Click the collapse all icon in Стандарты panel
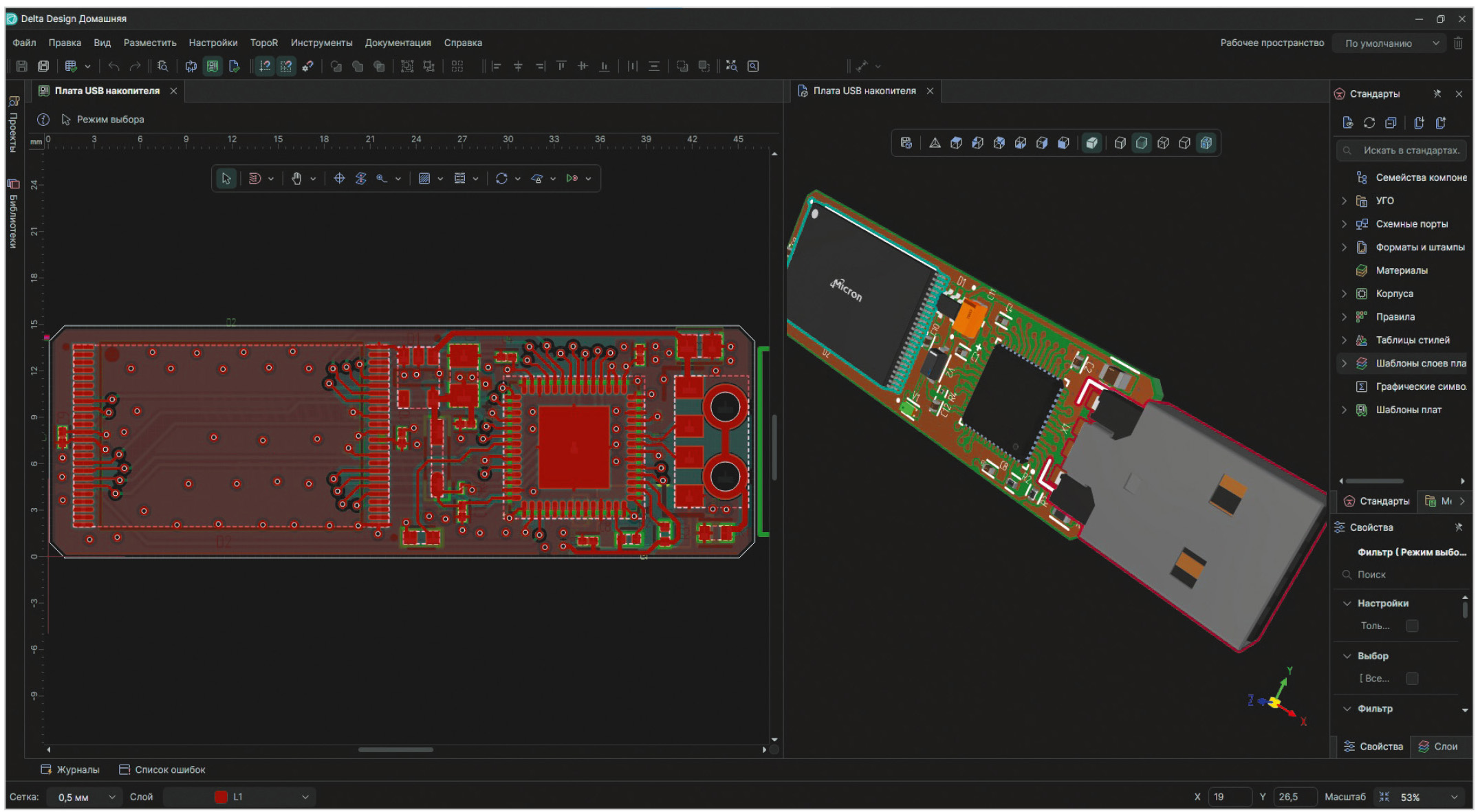The image size is (1478, 812). pos(1391,123)
